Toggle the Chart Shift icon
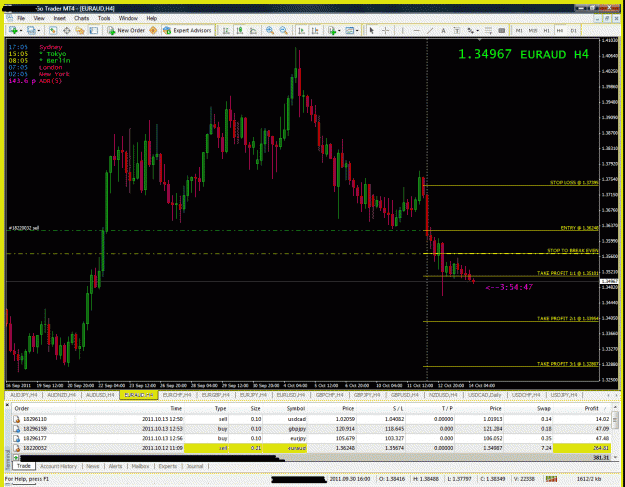 click(x=315, y=30)
